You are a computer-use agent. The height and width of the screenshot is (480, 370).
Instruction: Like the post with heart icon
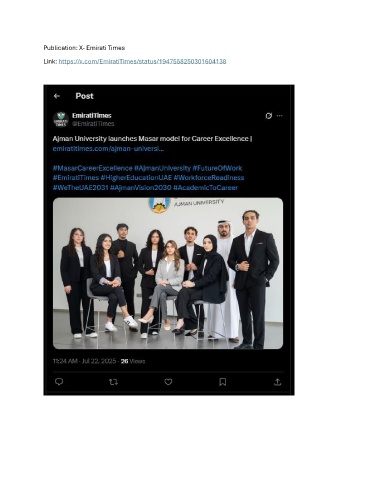pyautogui.click(x=168, y=382)
